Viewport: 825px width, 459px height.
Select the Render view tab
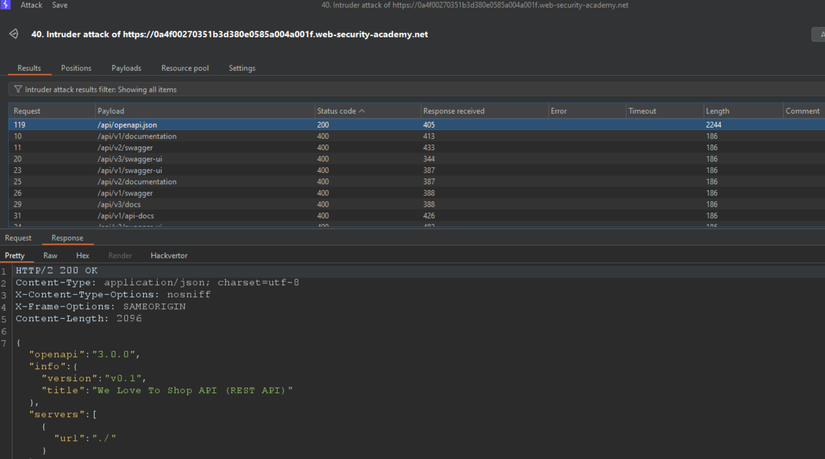[120, 256]
